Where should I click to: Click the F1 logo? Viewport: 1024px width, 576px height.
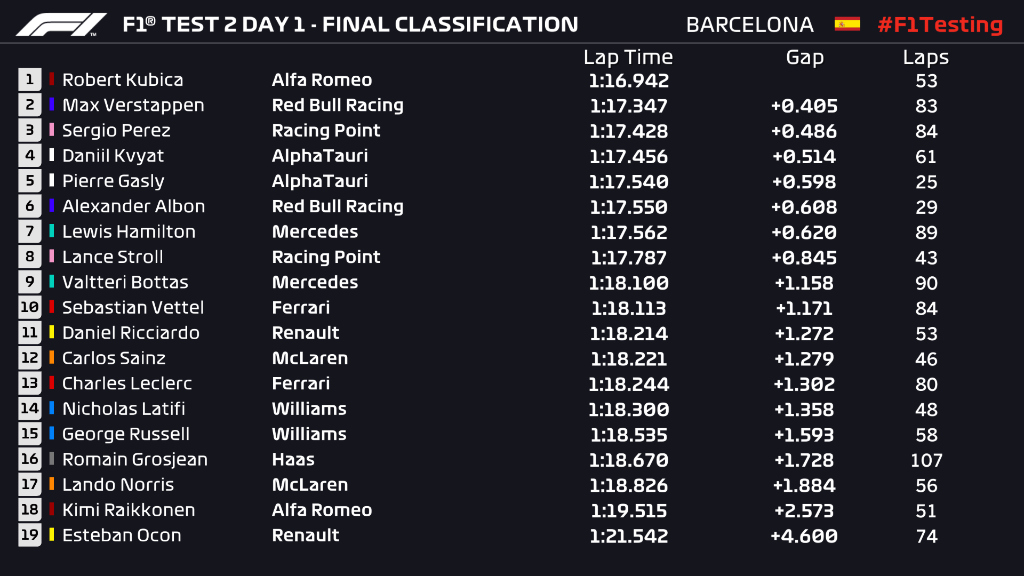click(x=61, y=25)
